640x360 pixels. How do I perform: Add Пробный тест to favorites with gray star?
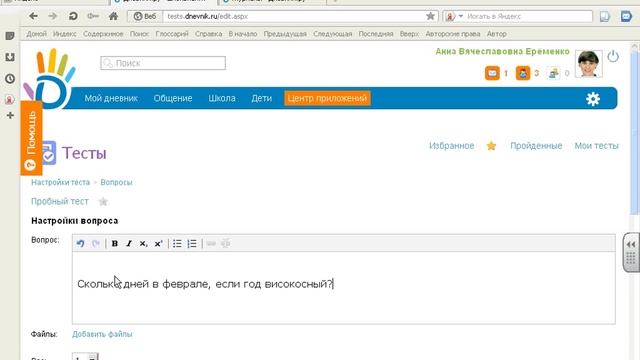[x=103, y=202]
